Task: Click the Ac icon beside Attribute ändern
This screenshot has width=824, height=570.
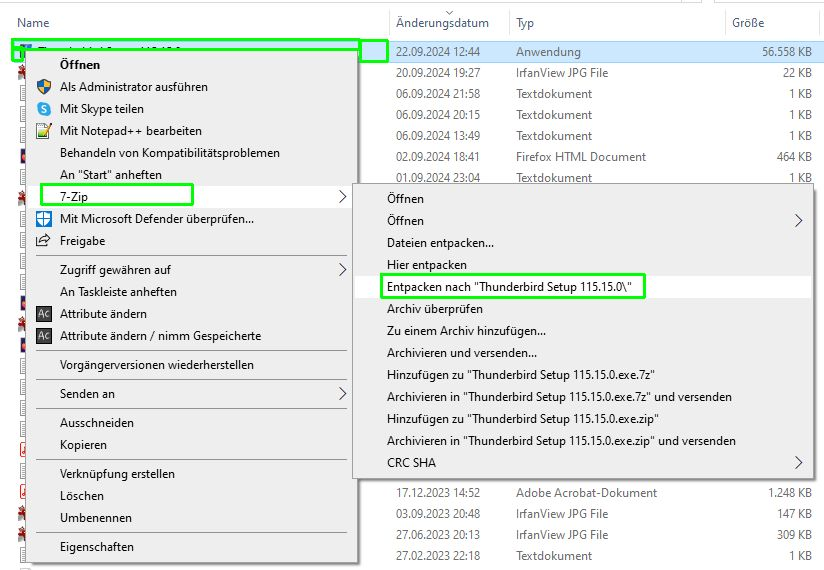Action: [x=44, y=314]
